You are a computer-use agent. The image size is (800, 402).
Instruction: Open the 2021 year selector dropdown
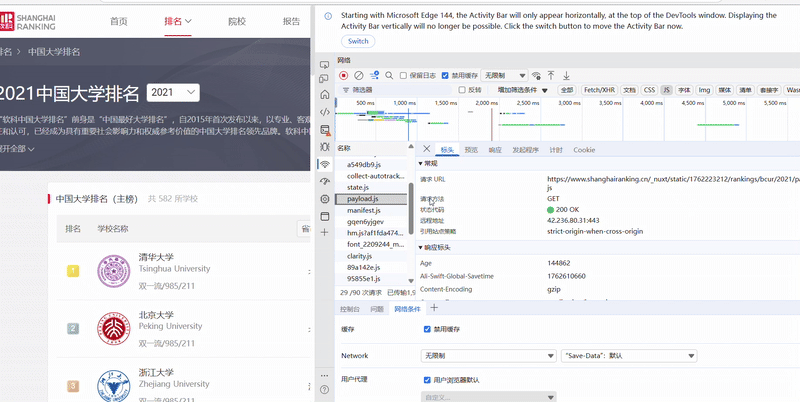coord(173,92)
